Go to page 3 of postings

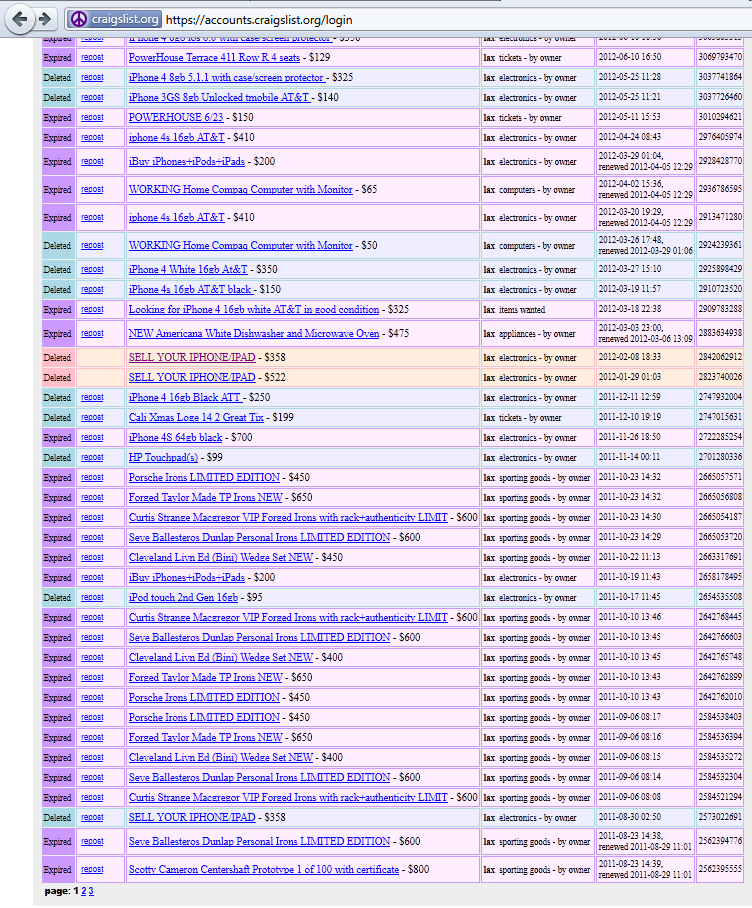[x=91, y=891]
